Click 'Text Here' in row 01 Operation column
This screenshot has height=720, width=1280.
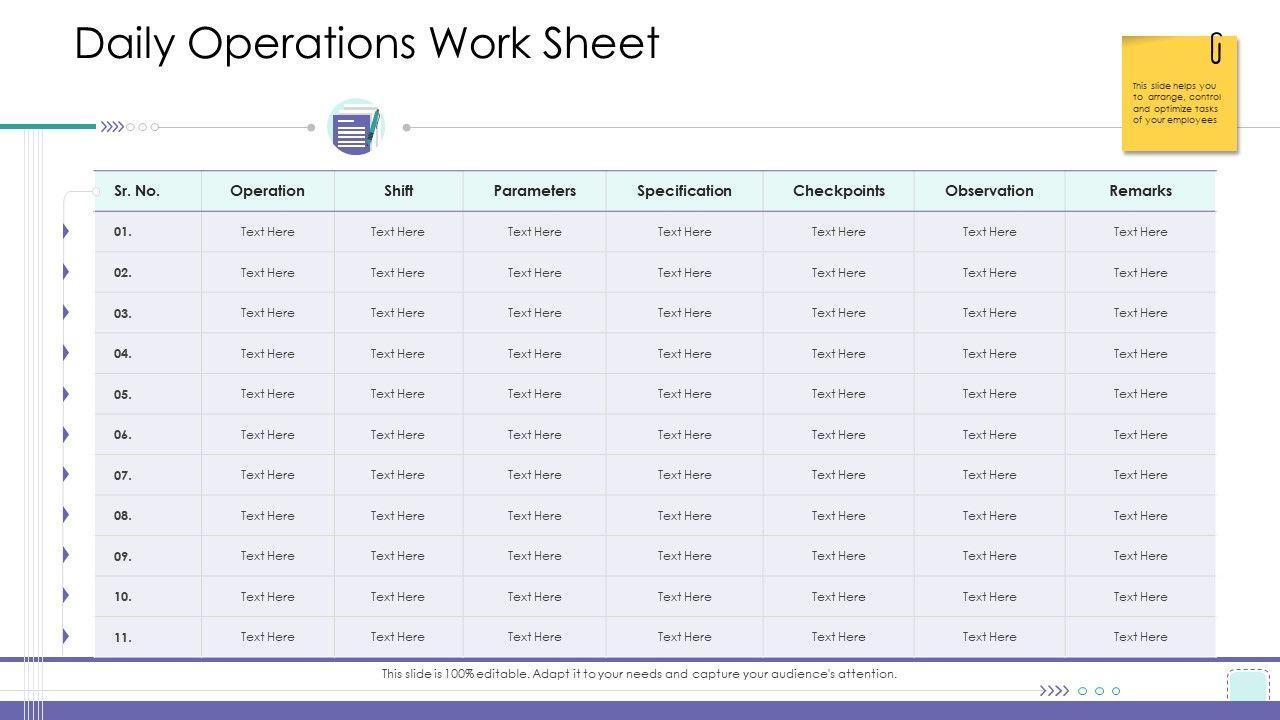[x=267, y=232]
